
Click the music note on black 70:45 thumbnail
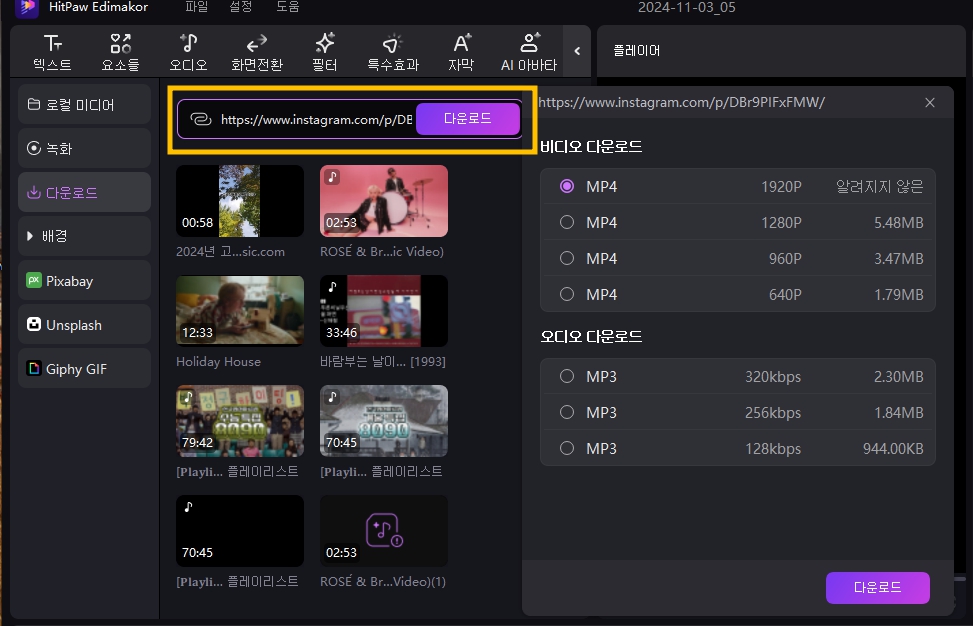[x=189, y=507]
